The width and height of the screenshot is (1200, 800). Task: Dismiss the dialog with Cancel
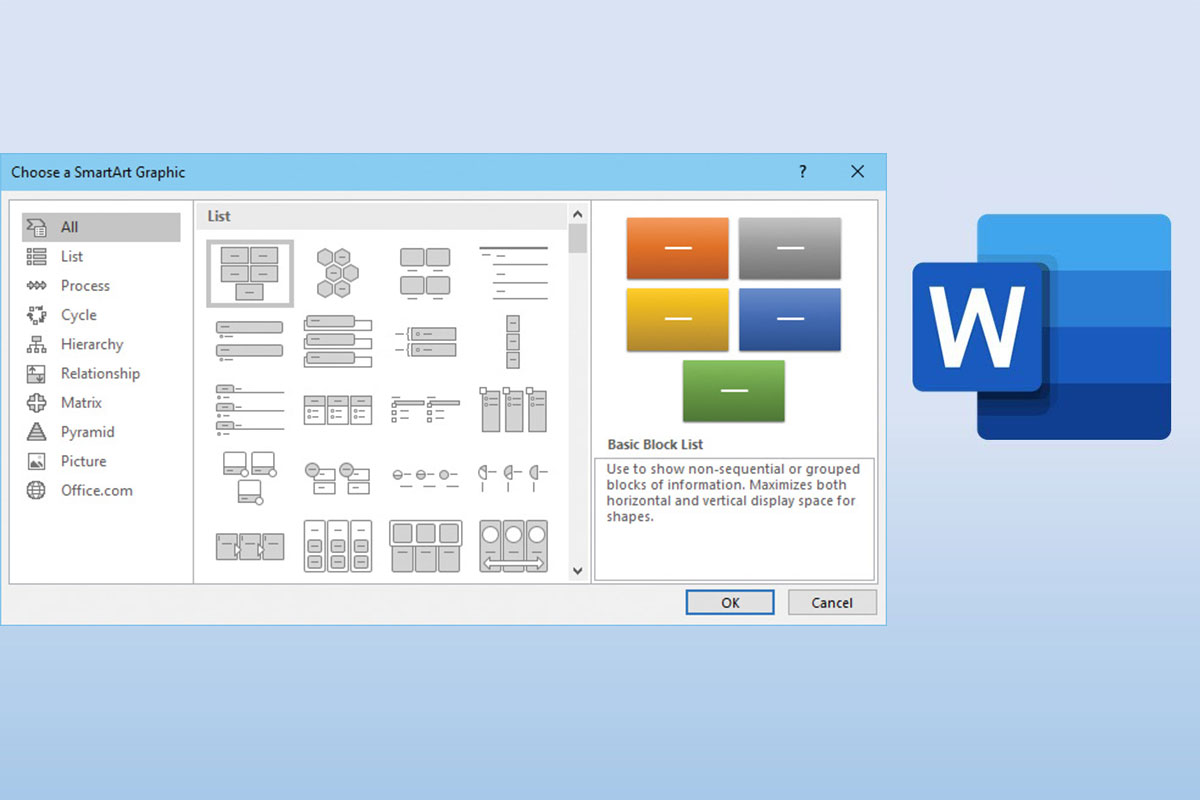tap(832, 602)
